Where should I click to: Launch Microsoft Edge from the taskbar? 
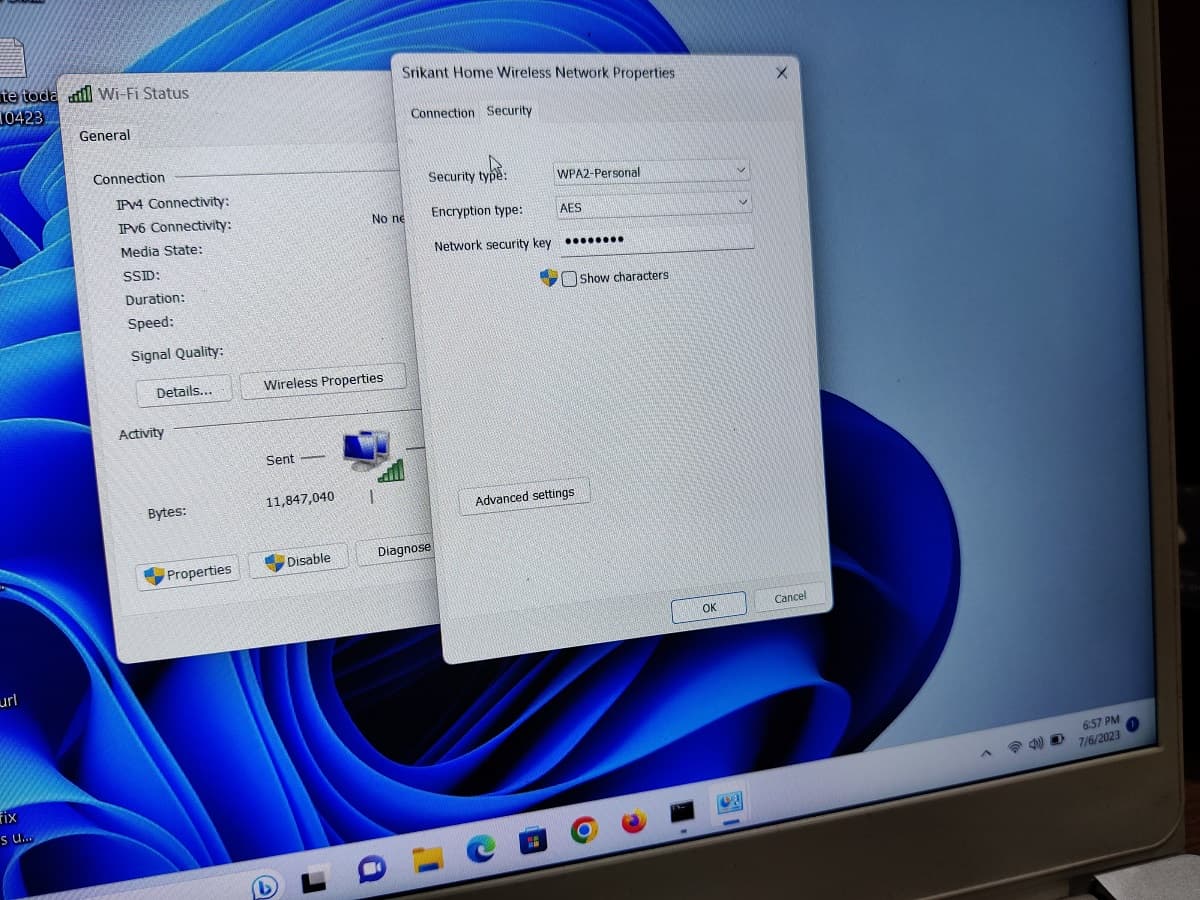coord(481,849)
